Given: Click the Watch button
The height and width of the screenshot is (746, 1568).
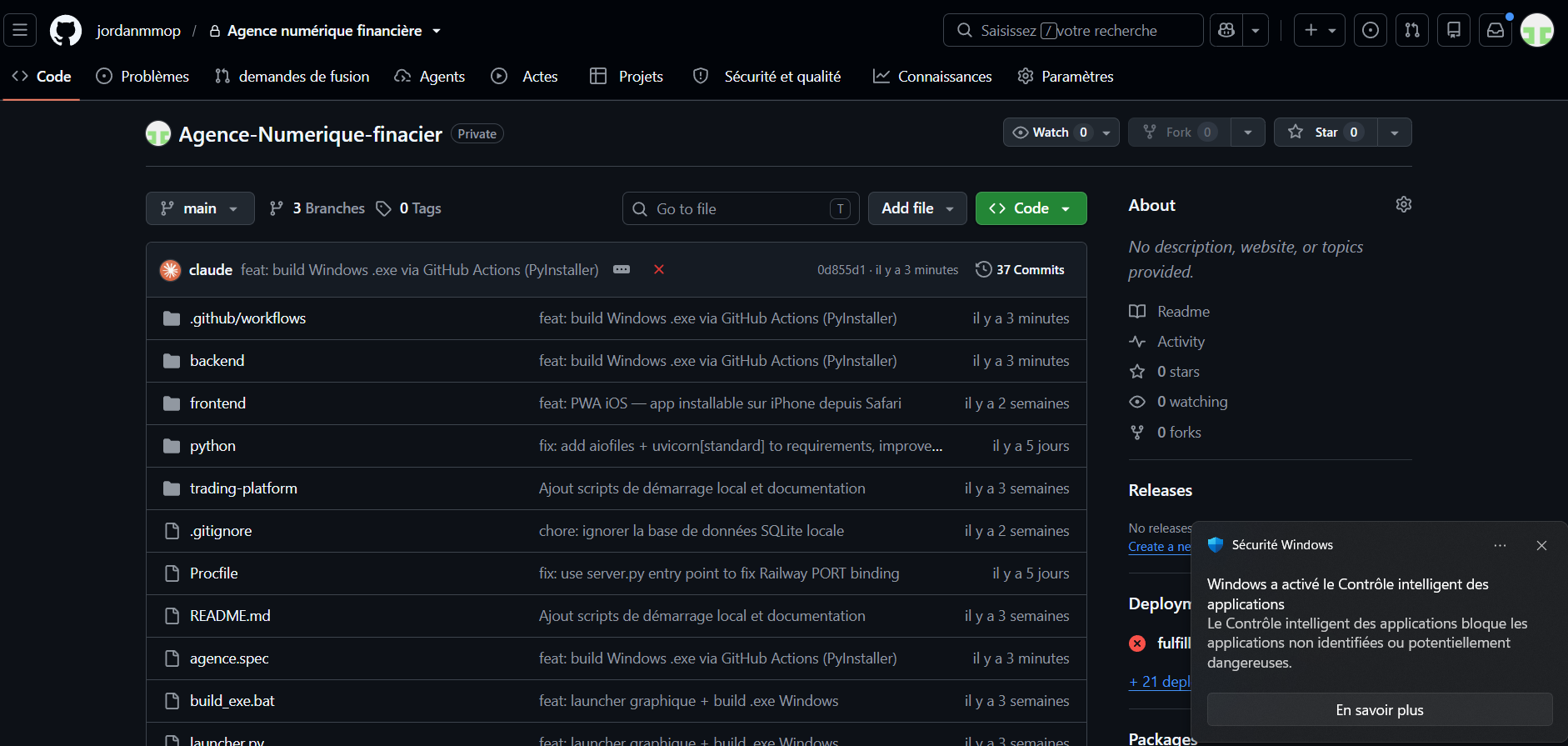Looking at the screenshot, I should [1049, 133].
